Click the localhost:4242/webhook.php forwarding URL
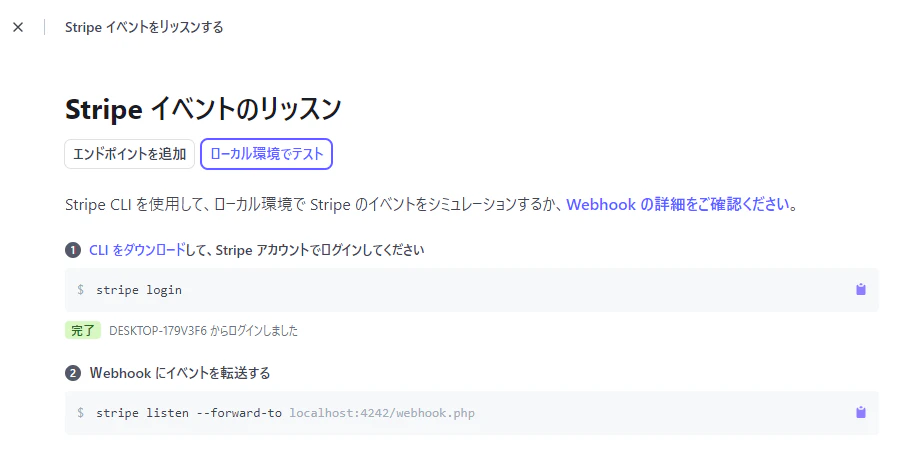 382,413
